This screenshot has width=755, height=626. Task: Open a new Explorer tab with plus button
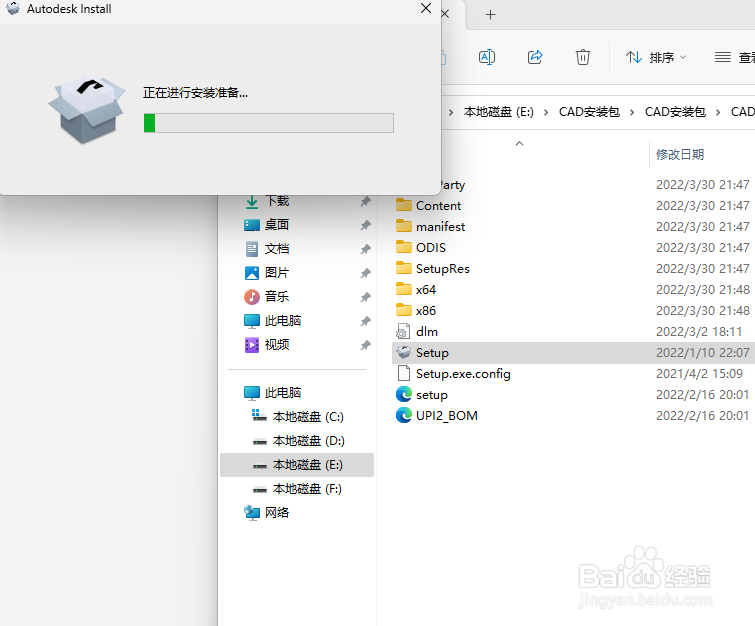coord(490,14)
